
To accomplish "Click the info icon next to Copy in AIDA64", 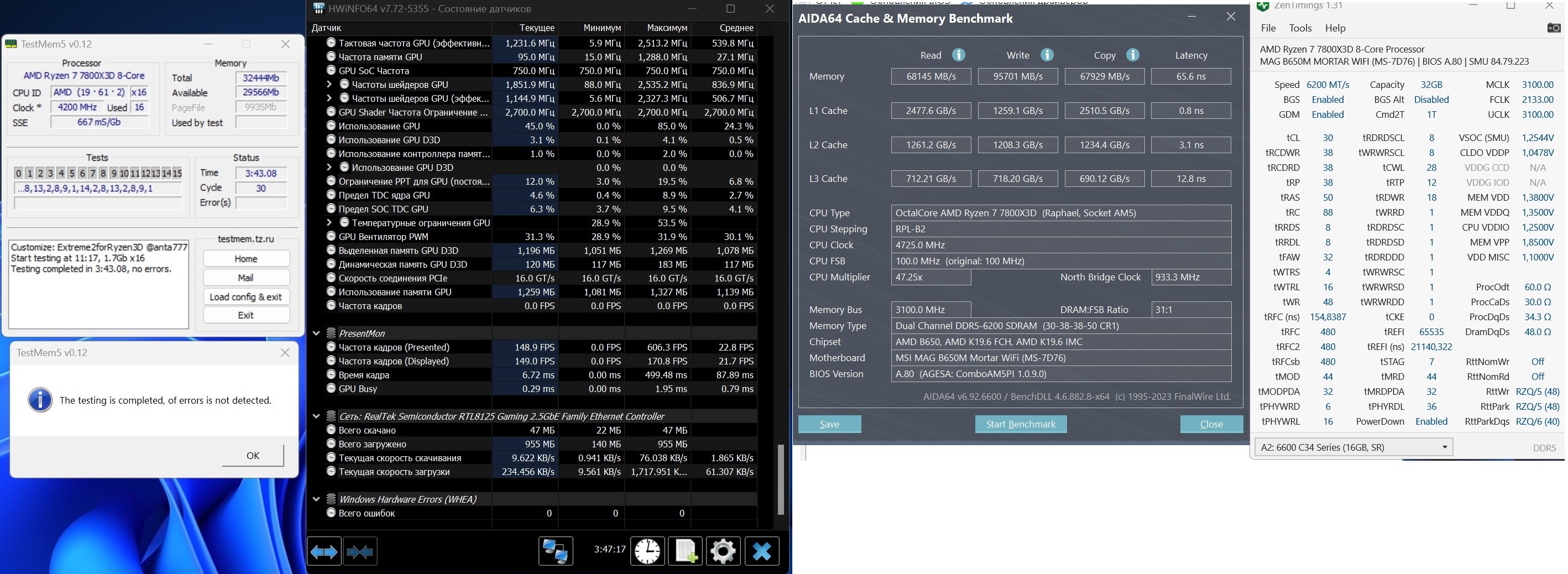I will tap(1133, 55).
